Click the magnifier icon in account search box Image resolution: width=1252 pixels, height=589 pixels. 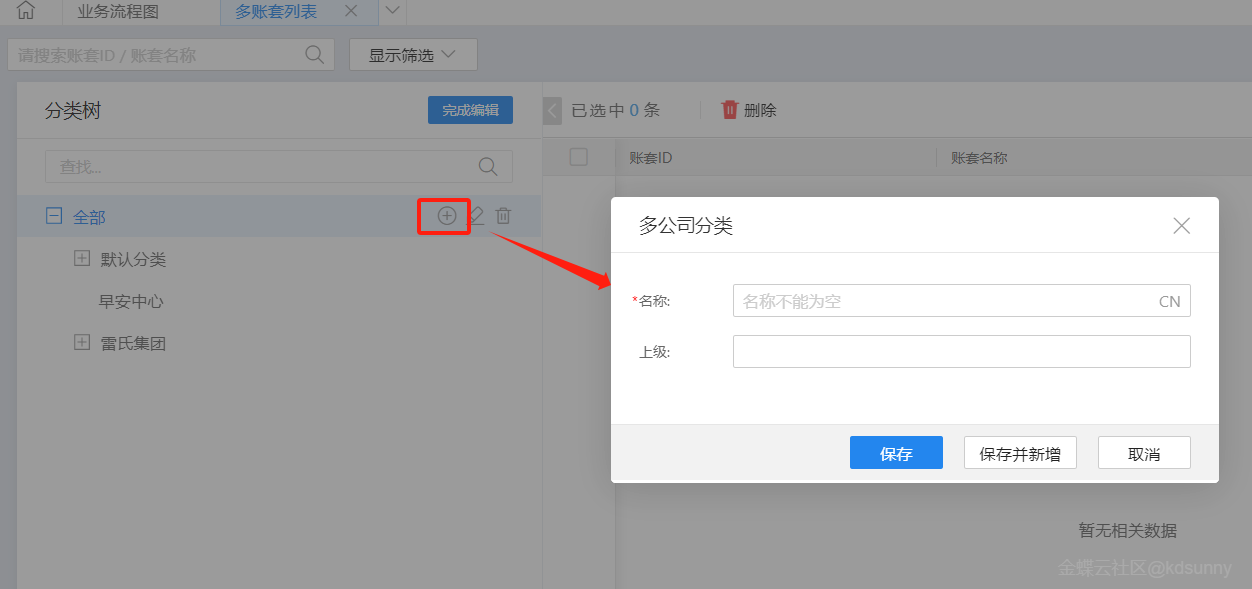tap(314, 54)
